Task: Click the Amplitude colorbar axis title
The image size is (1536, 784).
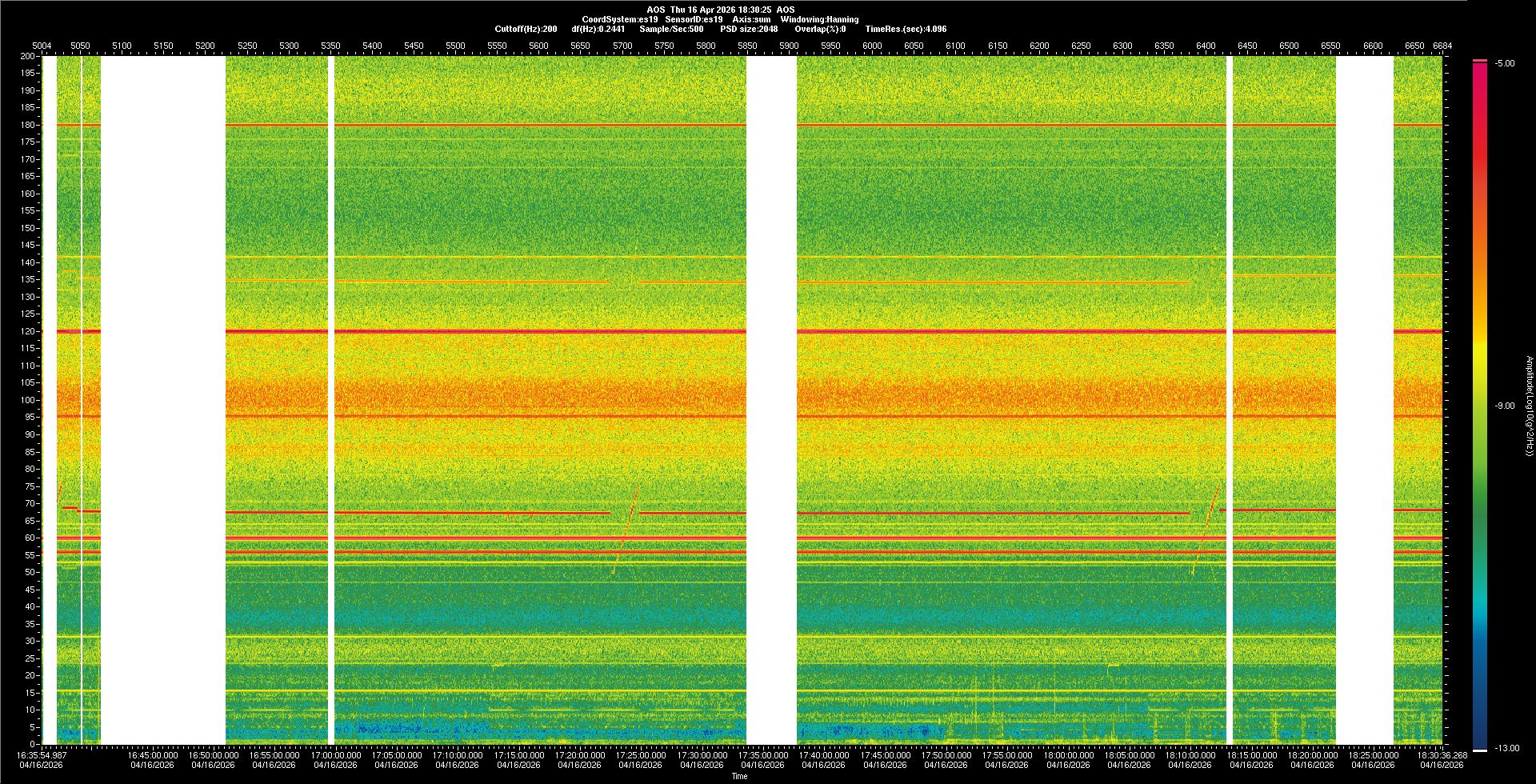Action: tap(1528, 406)
